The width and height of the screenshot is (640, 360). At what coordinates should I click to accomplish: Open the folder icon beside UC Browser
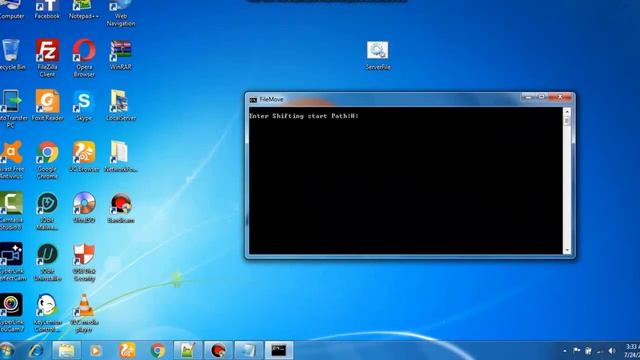pos(121,156)
